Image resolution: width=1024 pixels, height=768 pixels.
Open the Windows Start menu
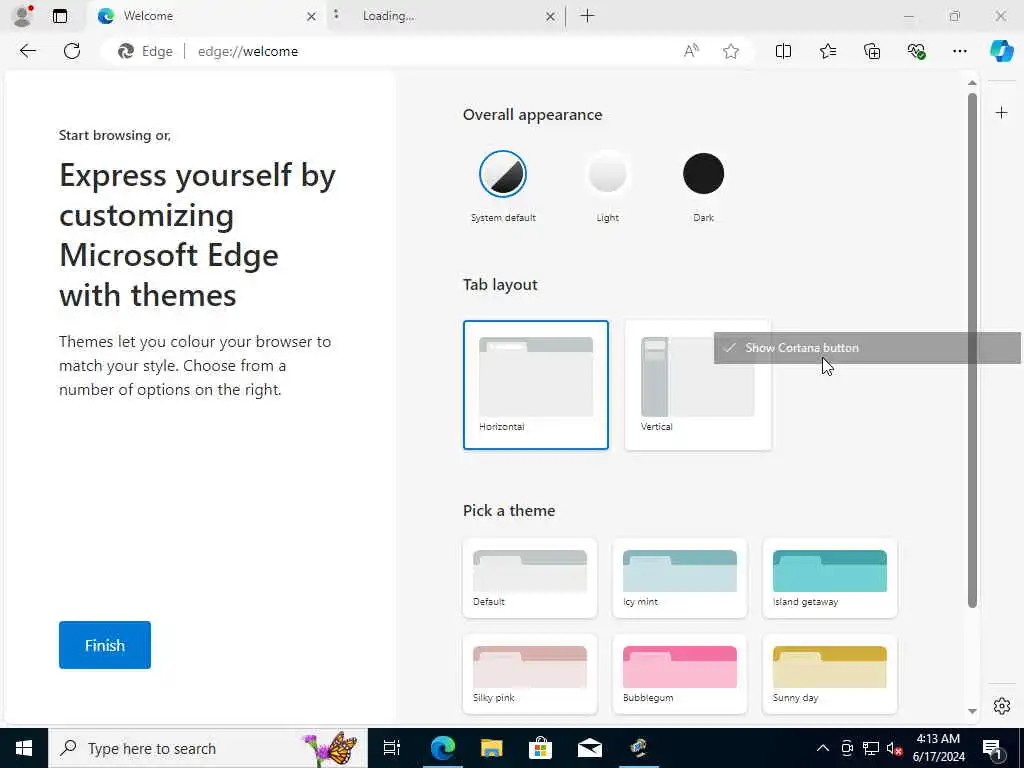tap(24, 748)
